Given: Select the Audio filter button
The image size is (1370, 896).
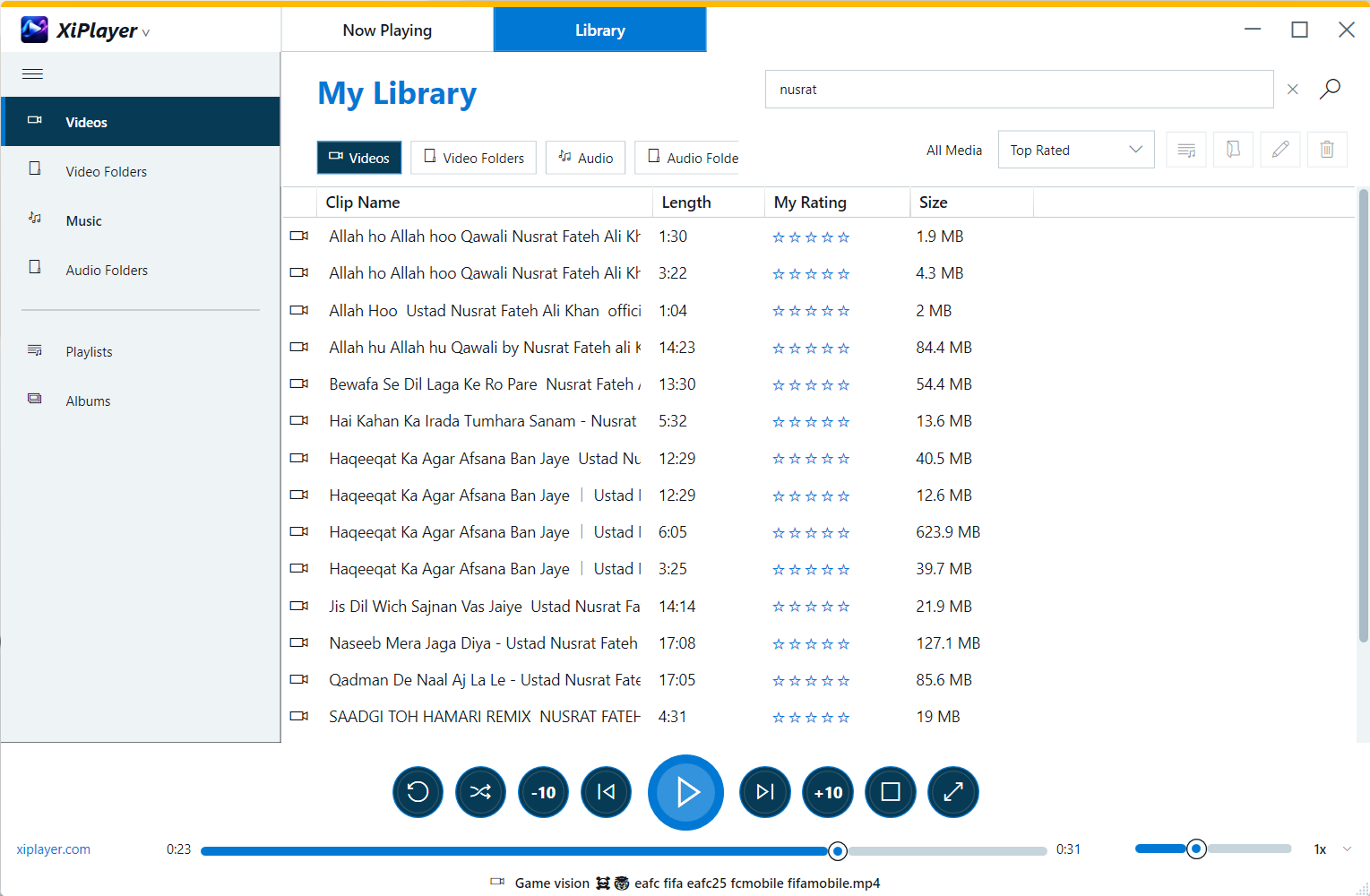Looking at the screenshot, I should pos(586,158).
